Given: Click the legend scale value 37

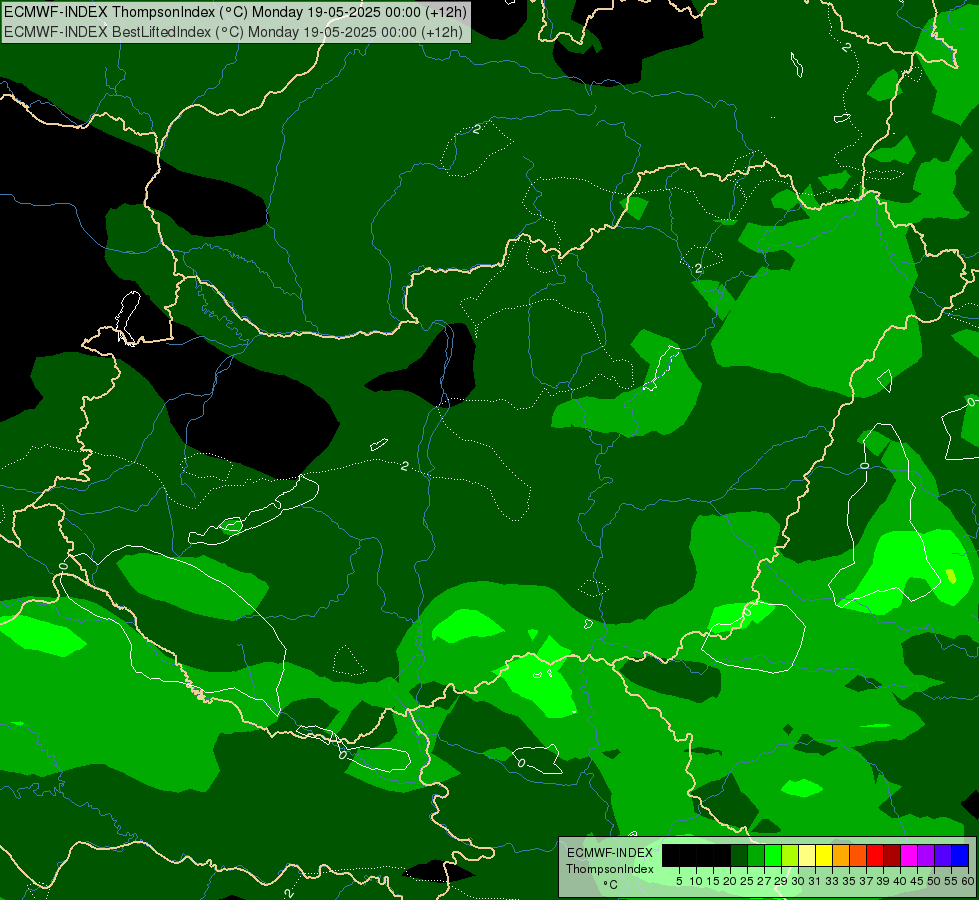Looking at the screenshot, I should coord(867,881).
